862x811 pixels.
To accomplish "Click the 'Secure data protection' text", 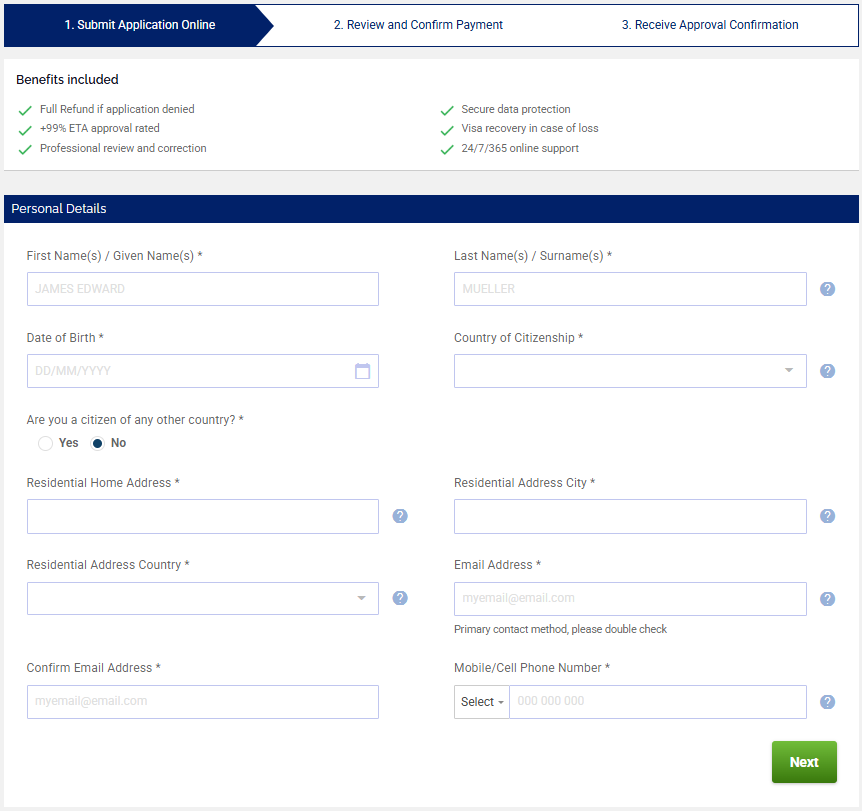I will coord(516,109).
